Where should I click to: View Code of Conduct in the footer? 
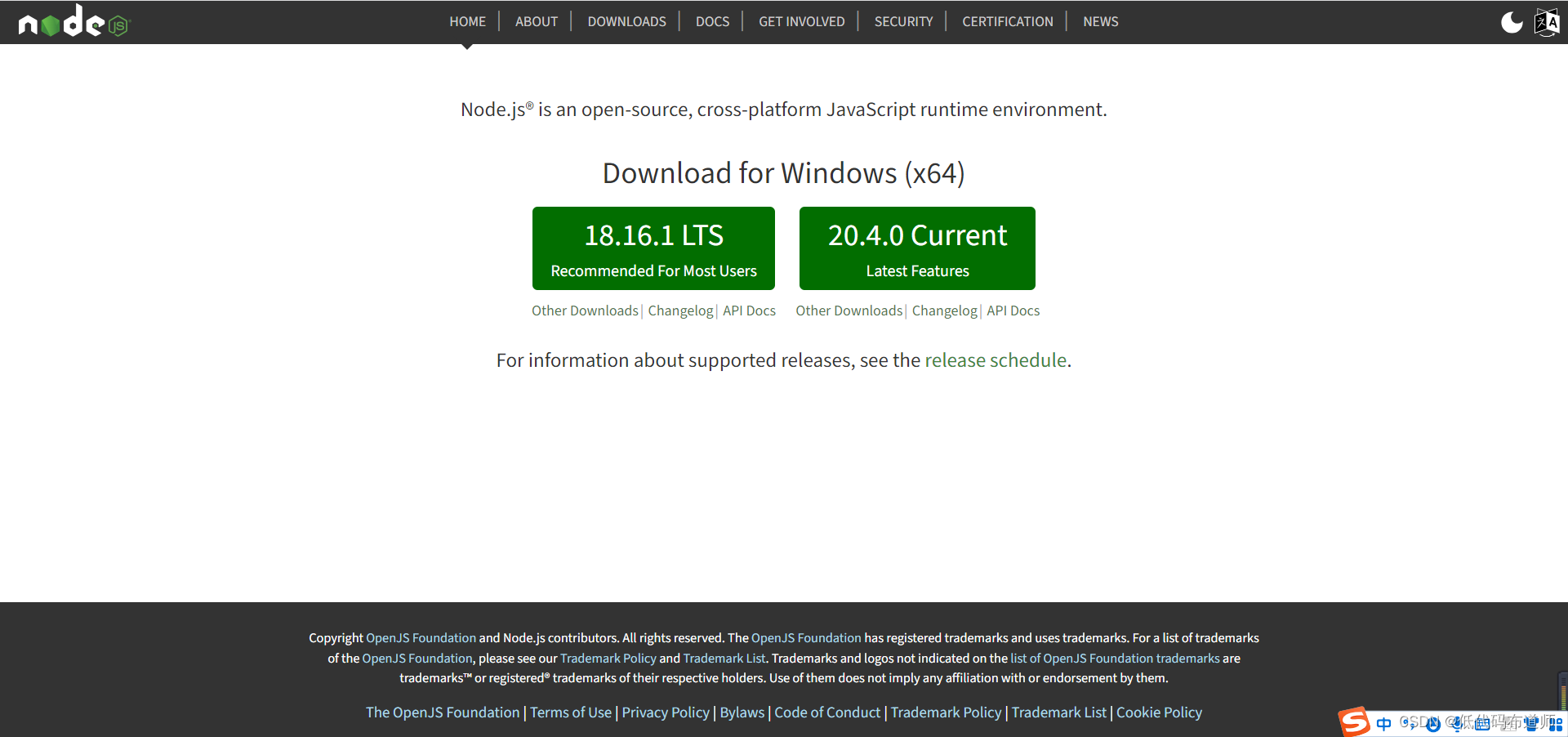click(827, 712)
